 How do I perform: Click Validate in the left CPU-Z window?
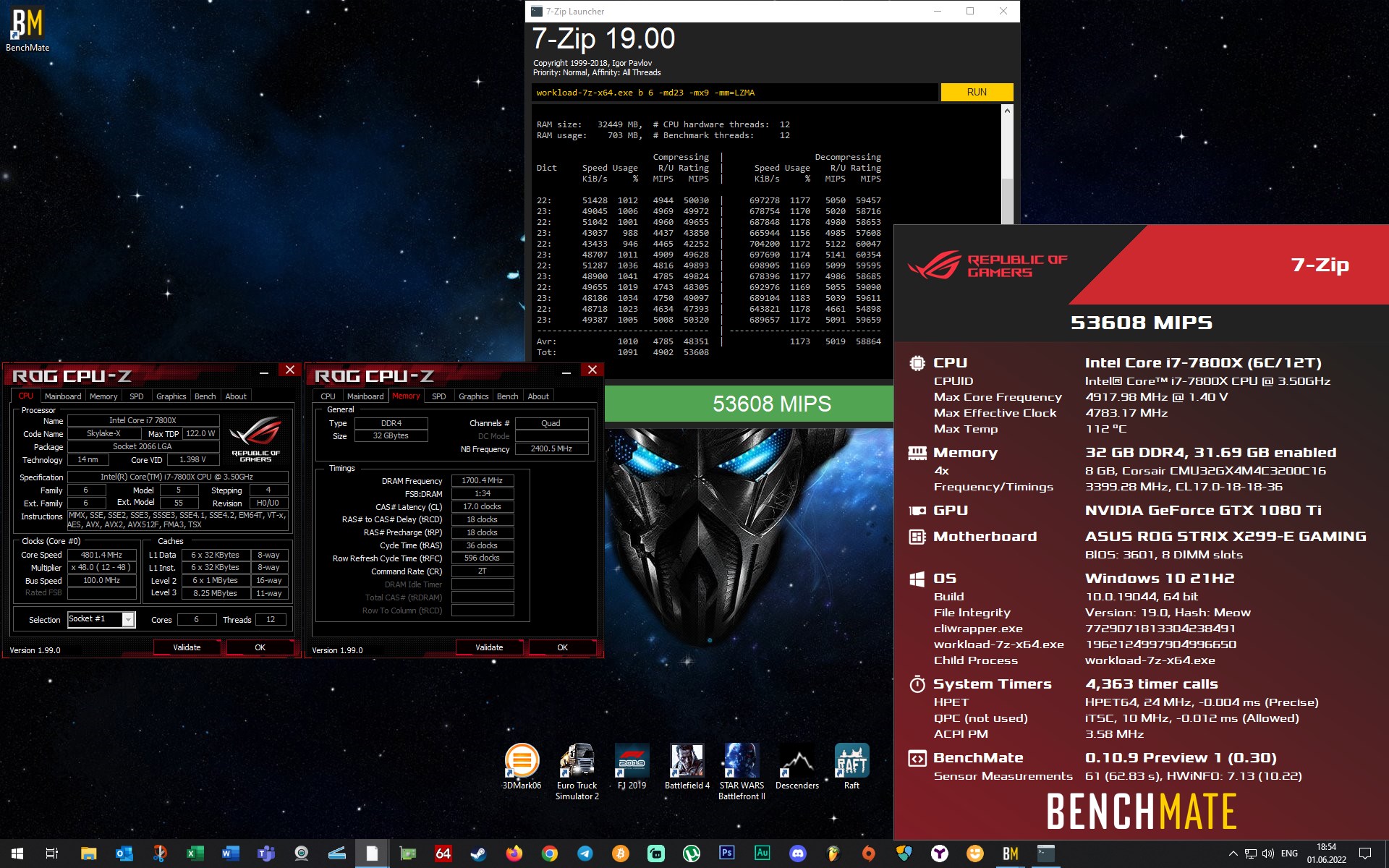click(187, 647)
